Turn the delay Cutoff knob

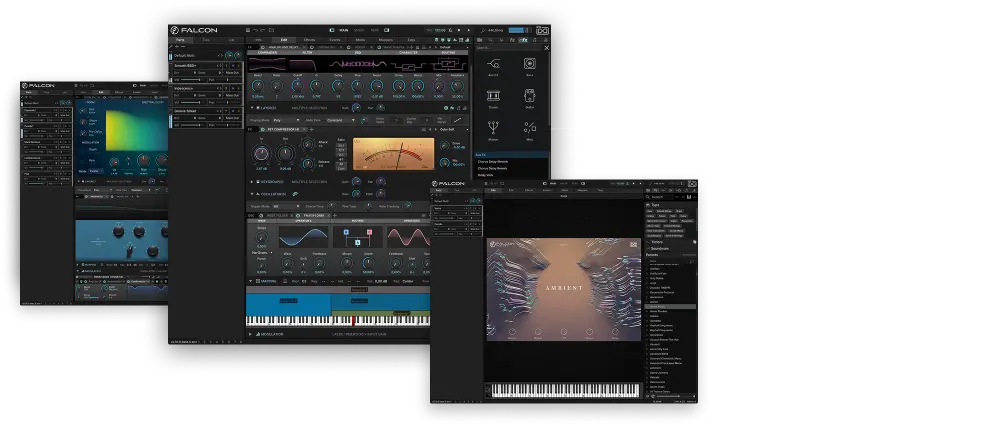298,85
